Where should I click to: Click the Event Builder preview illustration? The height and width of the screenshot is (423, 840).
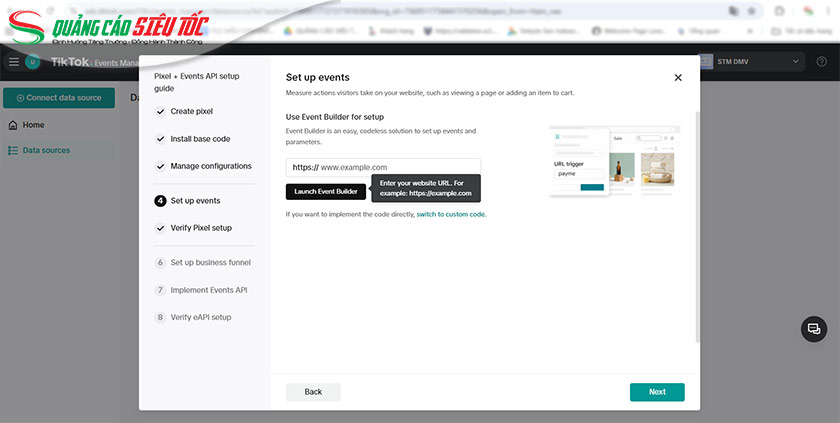614,161
